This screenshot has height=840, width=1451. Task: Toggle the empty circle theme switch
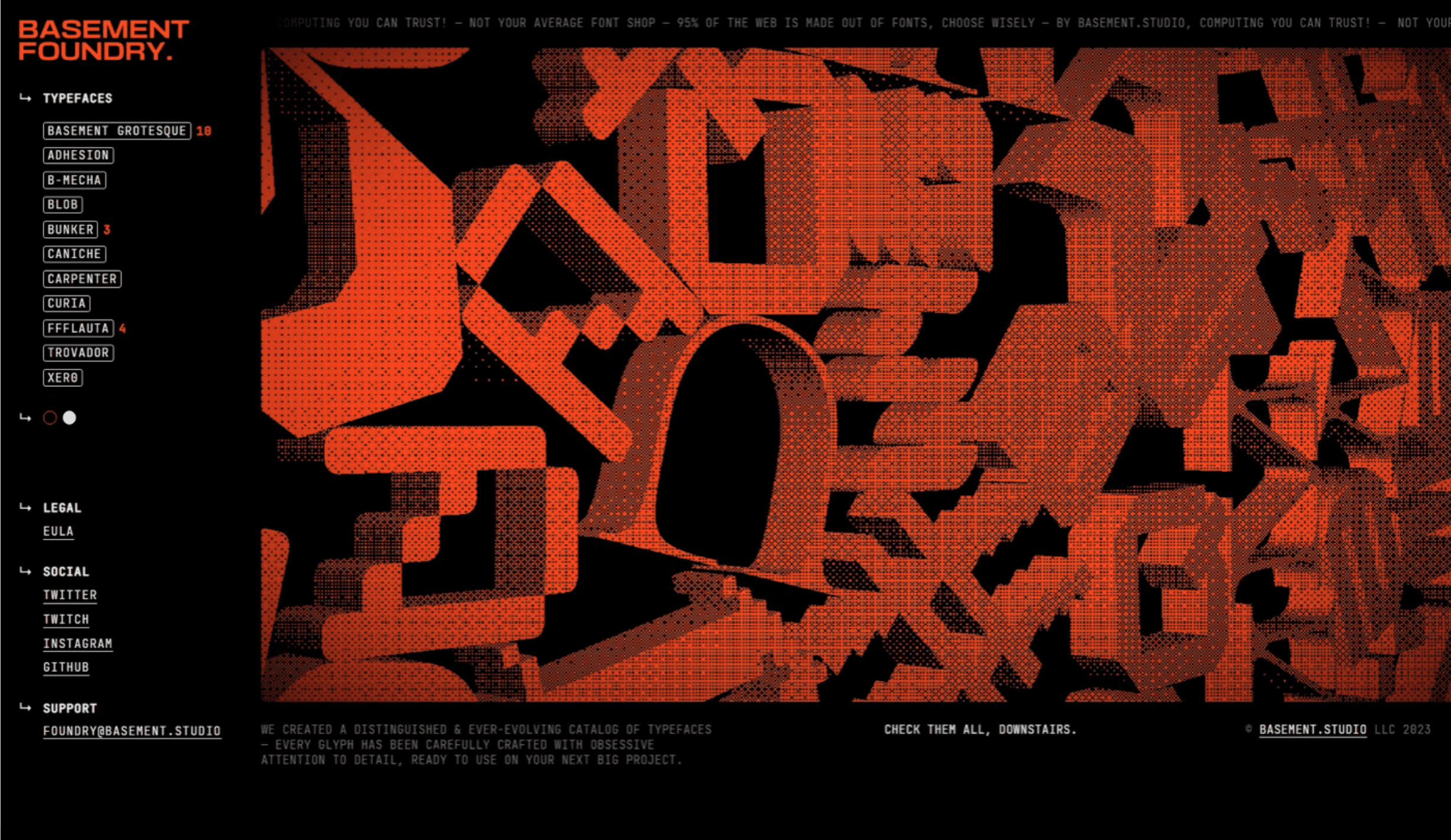(x=49, y=417)
